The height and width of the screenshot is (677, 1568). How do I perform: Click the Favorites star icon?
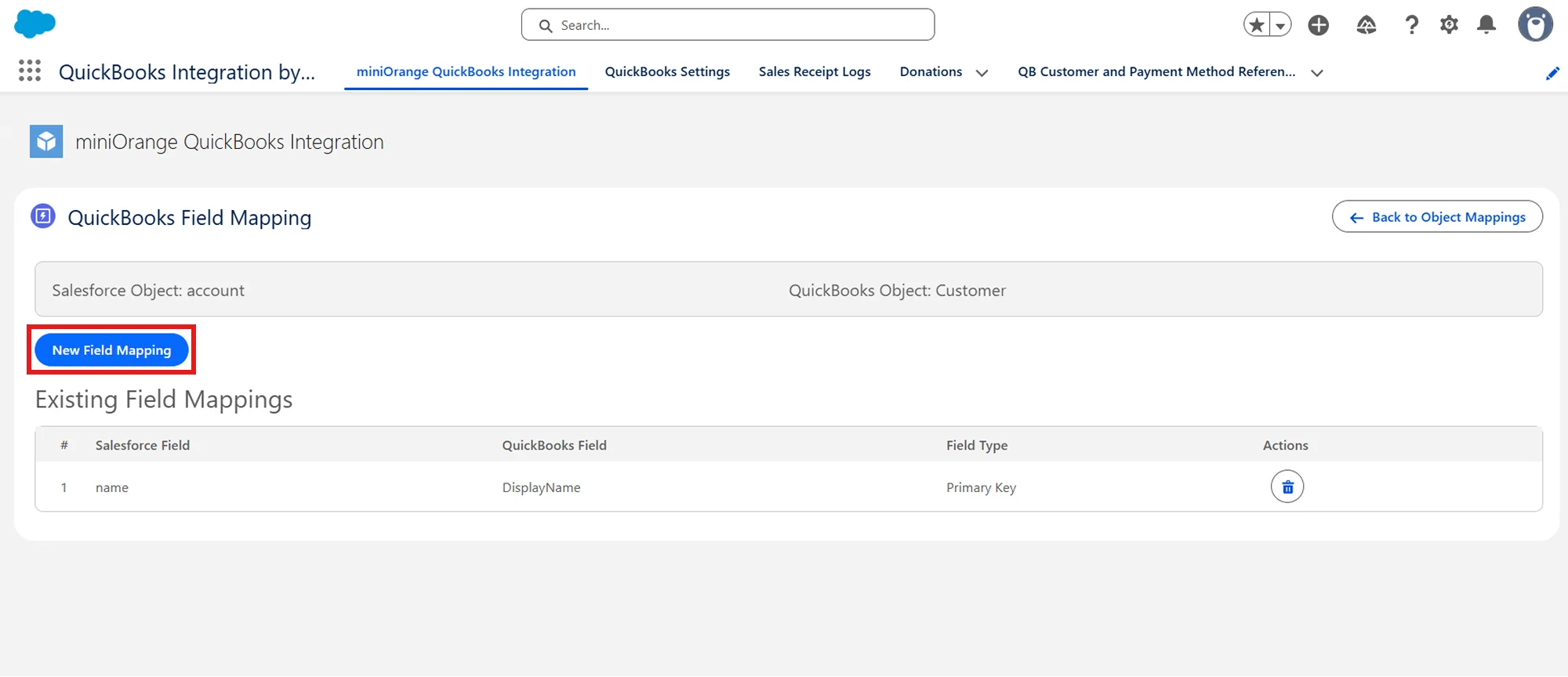pos(1257,25)
